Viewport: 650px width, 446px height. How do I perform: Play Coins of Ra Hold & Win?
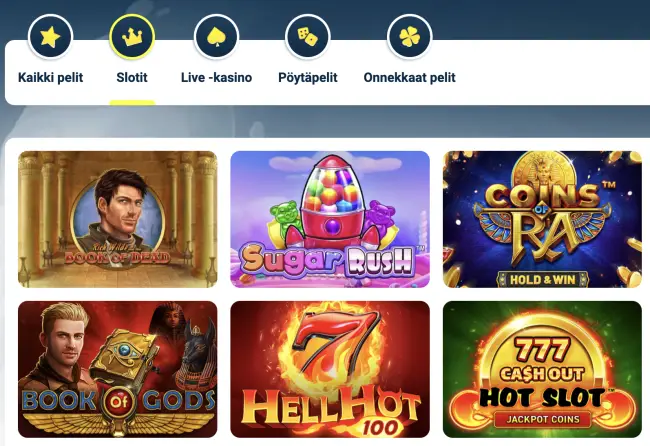tap(542, 219)
